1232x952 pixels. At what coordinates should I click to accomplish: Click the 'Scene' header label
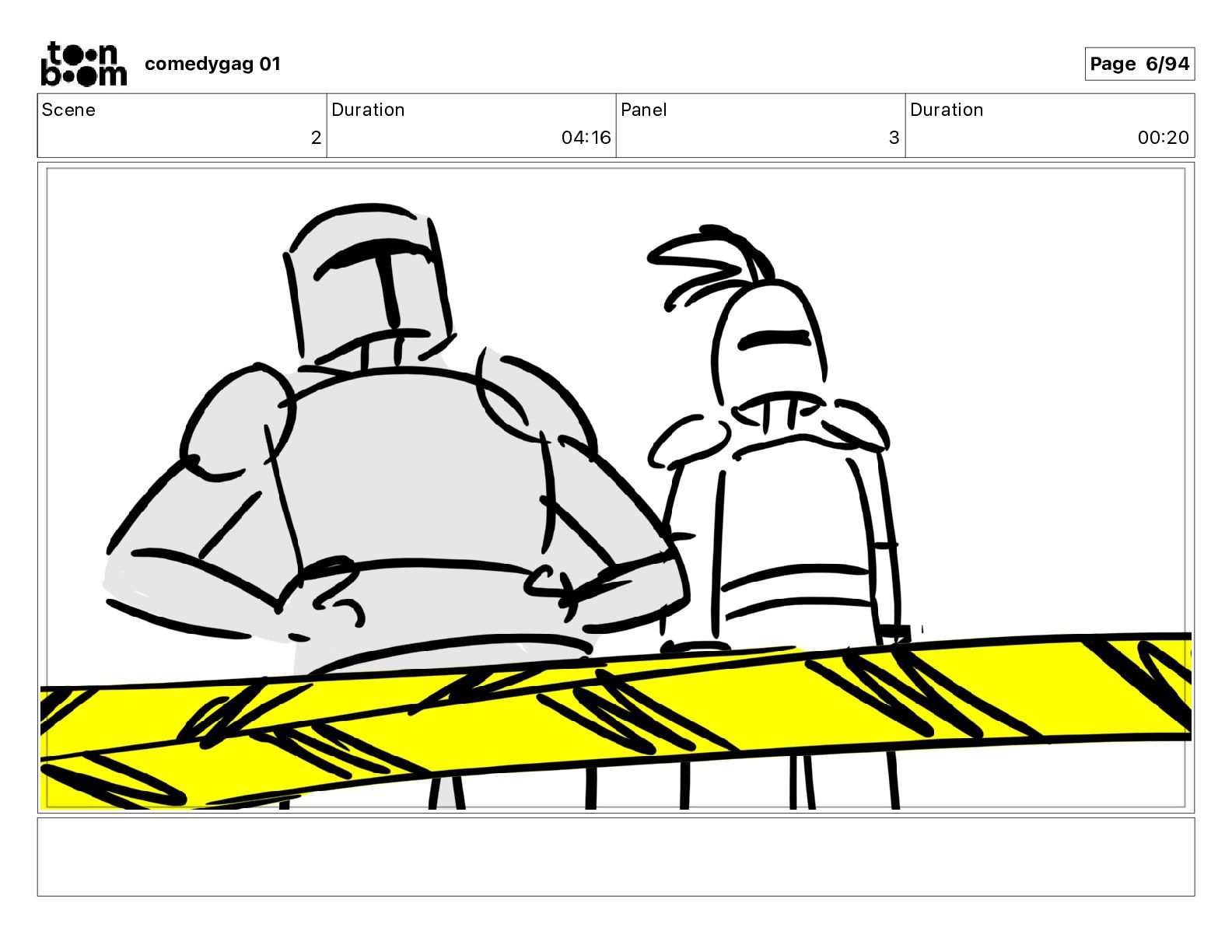click(x=68, y=110)
